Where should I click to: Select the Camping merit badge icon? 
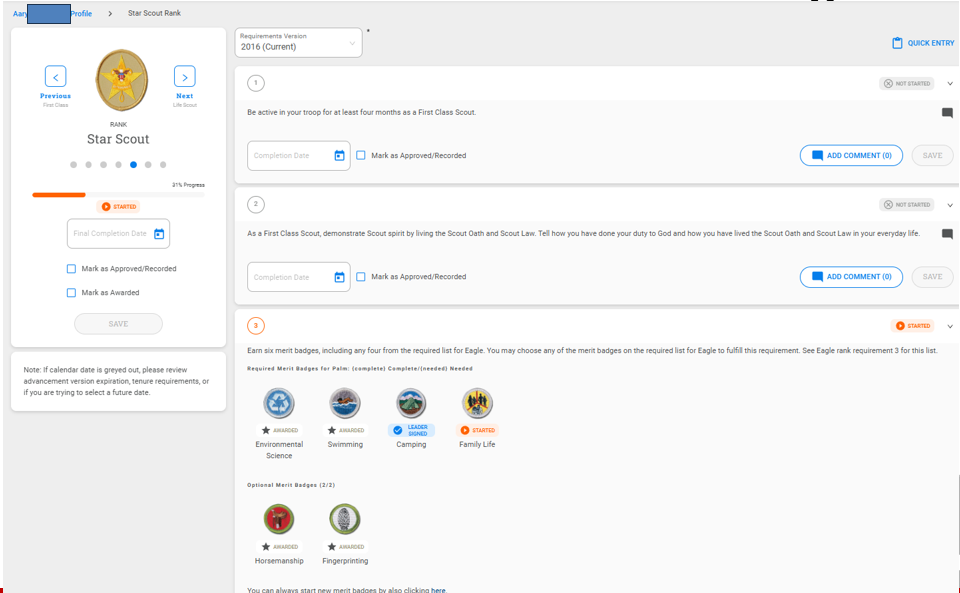(x=411, y=403)
